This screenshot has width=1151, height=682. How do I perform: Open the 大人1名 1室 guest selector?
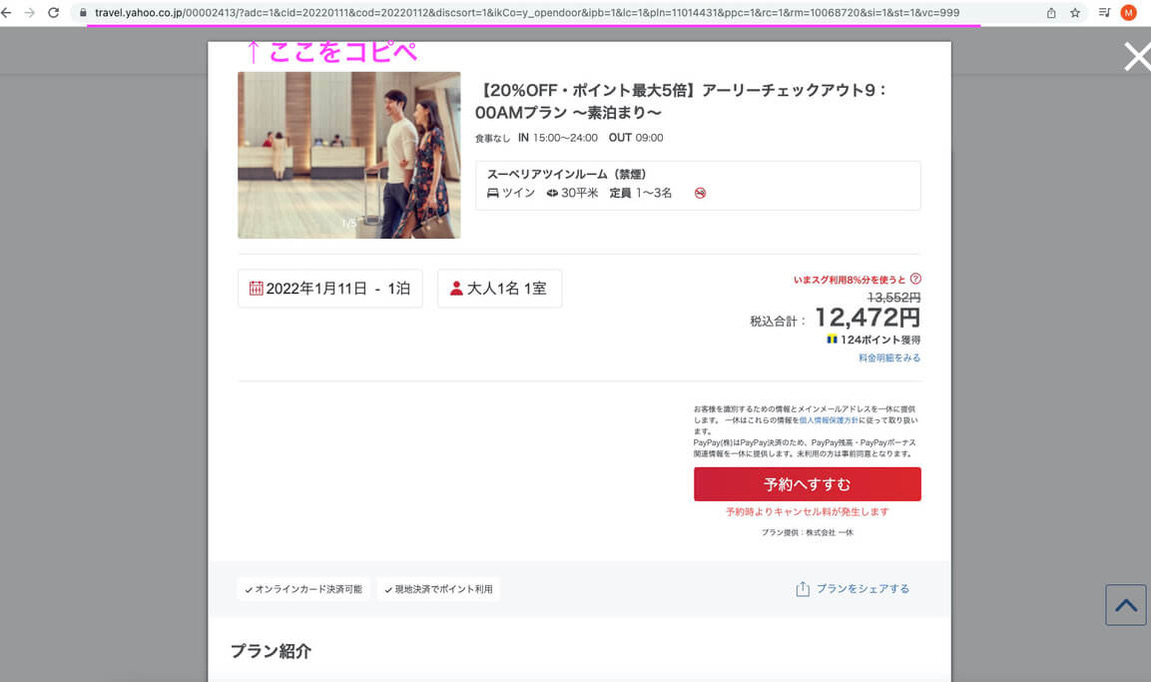click(499, 288)
